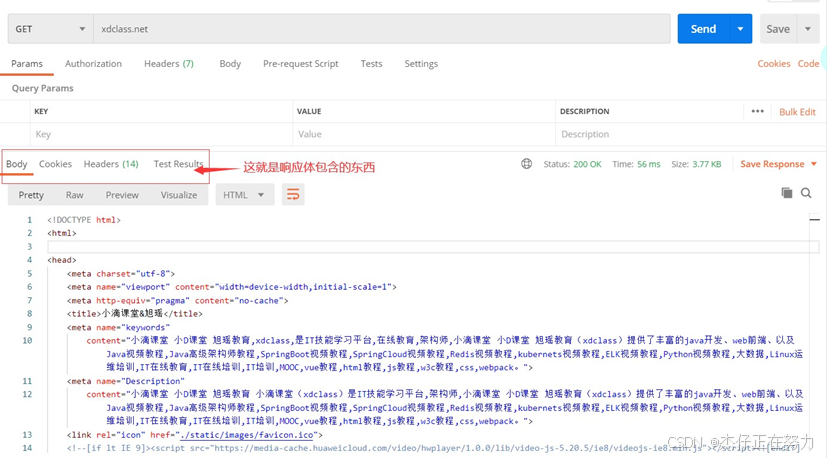Viewport: 827px width, 458px height.
Task: Click the 'Query Params' label
Action: [x=43, y=88]
